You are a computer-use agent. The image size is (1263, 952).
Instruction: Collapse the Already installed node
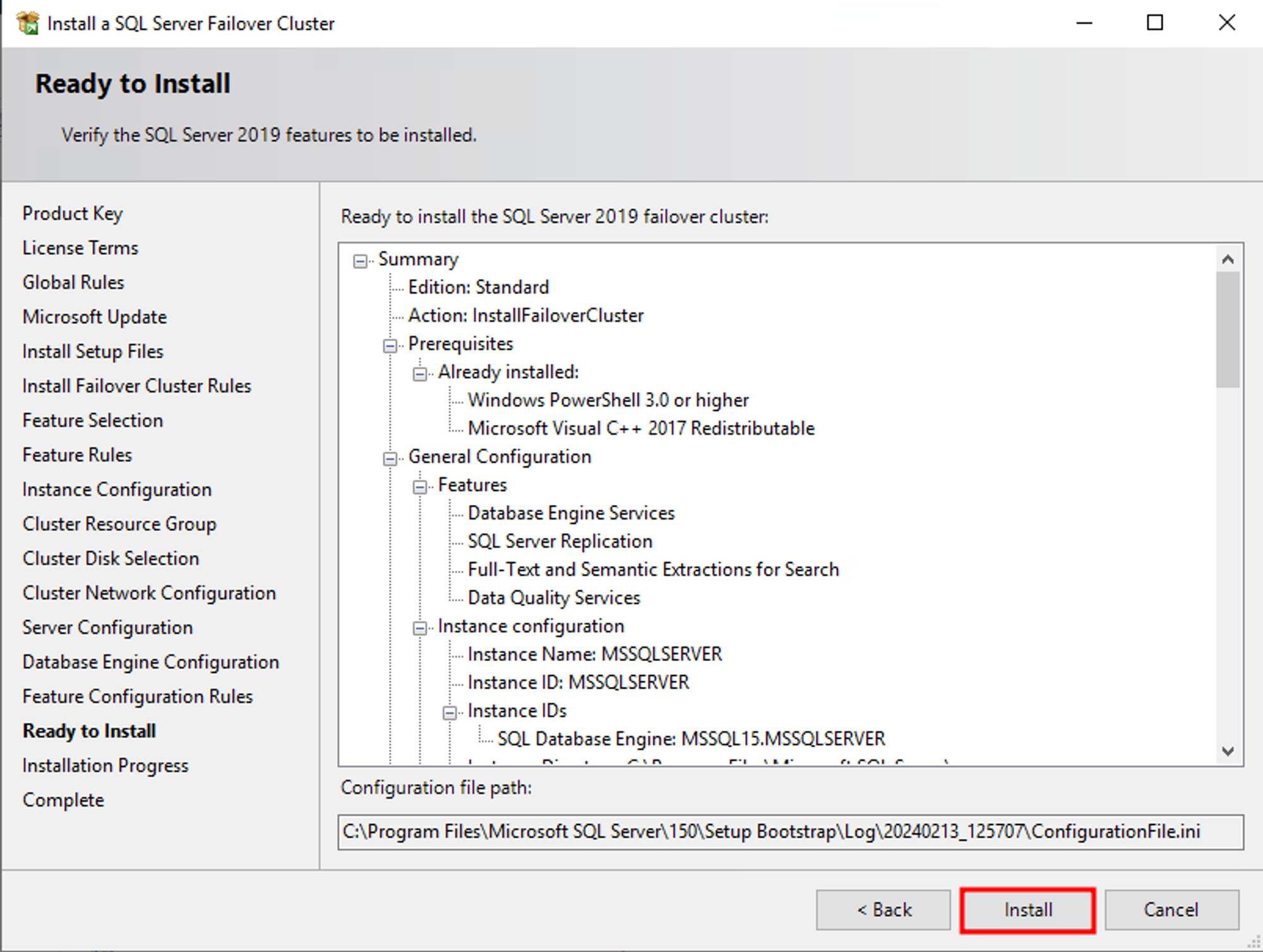420,374
